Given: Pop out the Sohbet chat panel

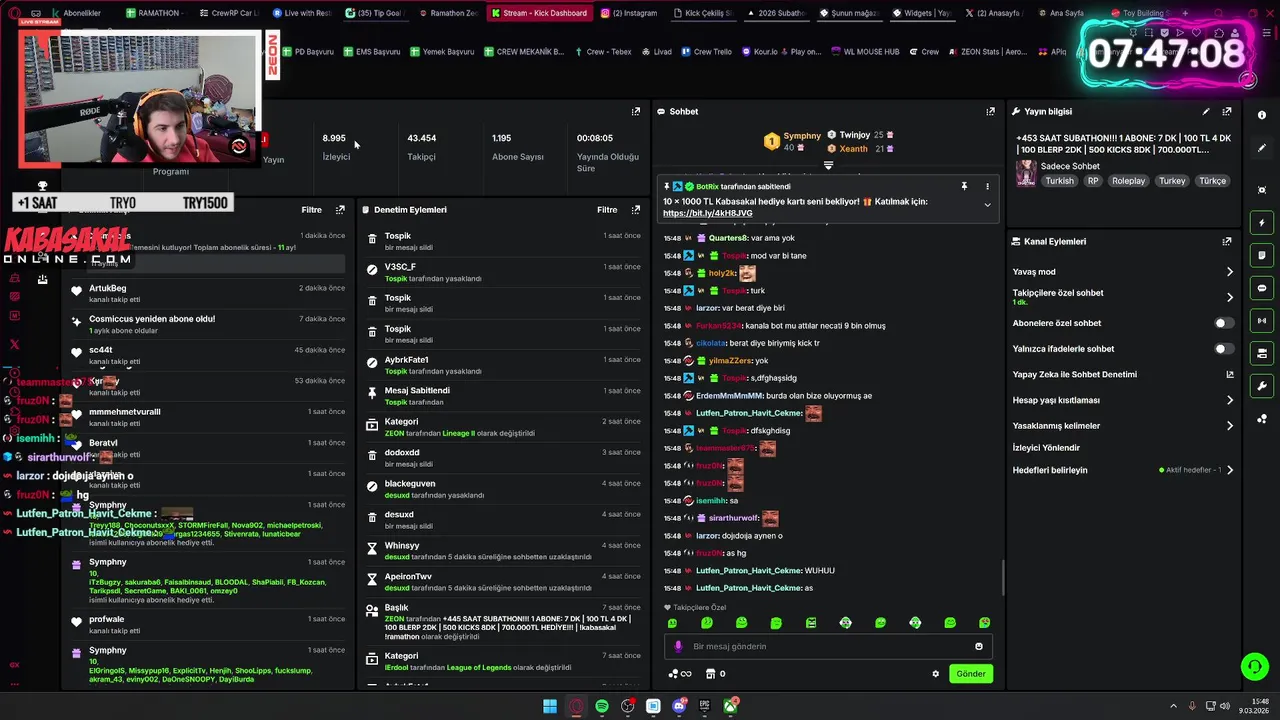Looking at the screenshot, I should (x=990, y=111).
